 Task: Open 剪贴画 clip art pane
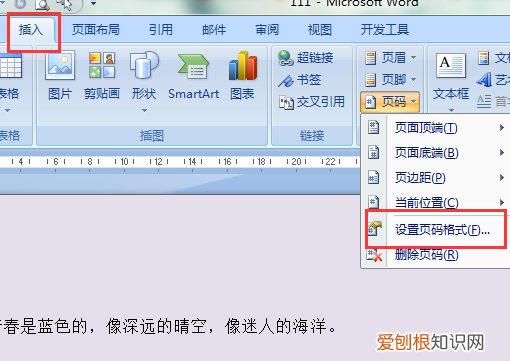102,76
